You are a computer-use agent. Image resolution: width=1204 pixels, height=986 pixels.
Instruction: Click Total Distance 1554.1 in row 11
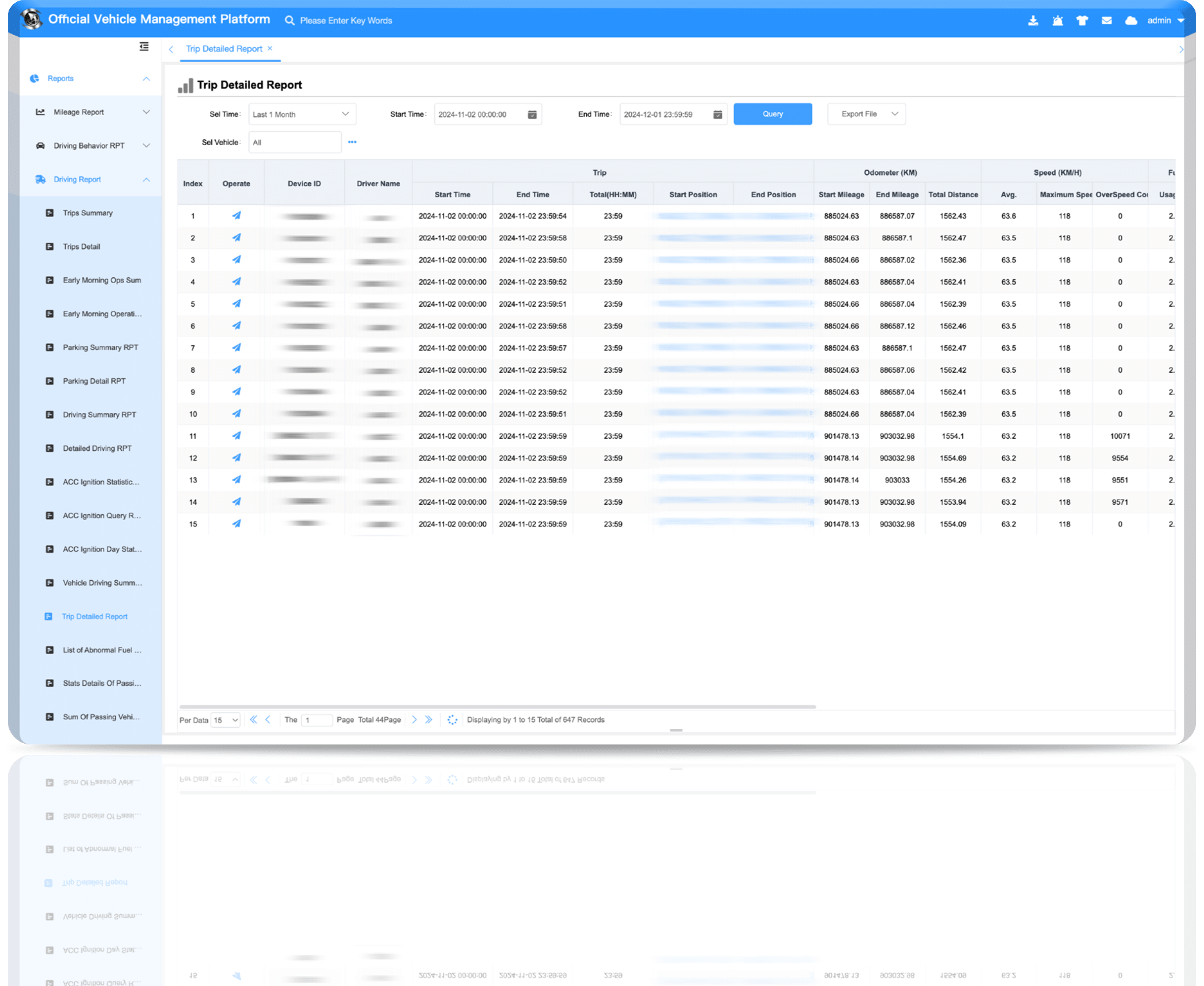tap(953, 436)
